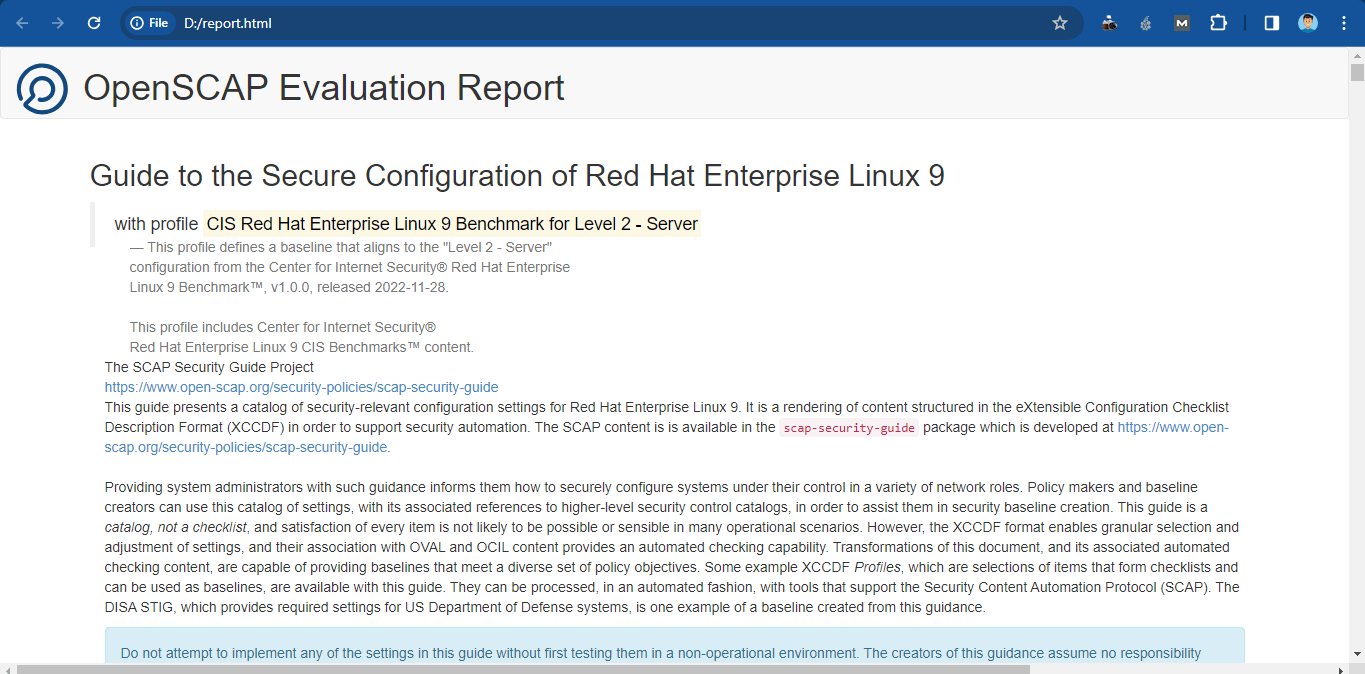Open the gray M extension
1365x674 pixels.
(x=1182, y=23)
